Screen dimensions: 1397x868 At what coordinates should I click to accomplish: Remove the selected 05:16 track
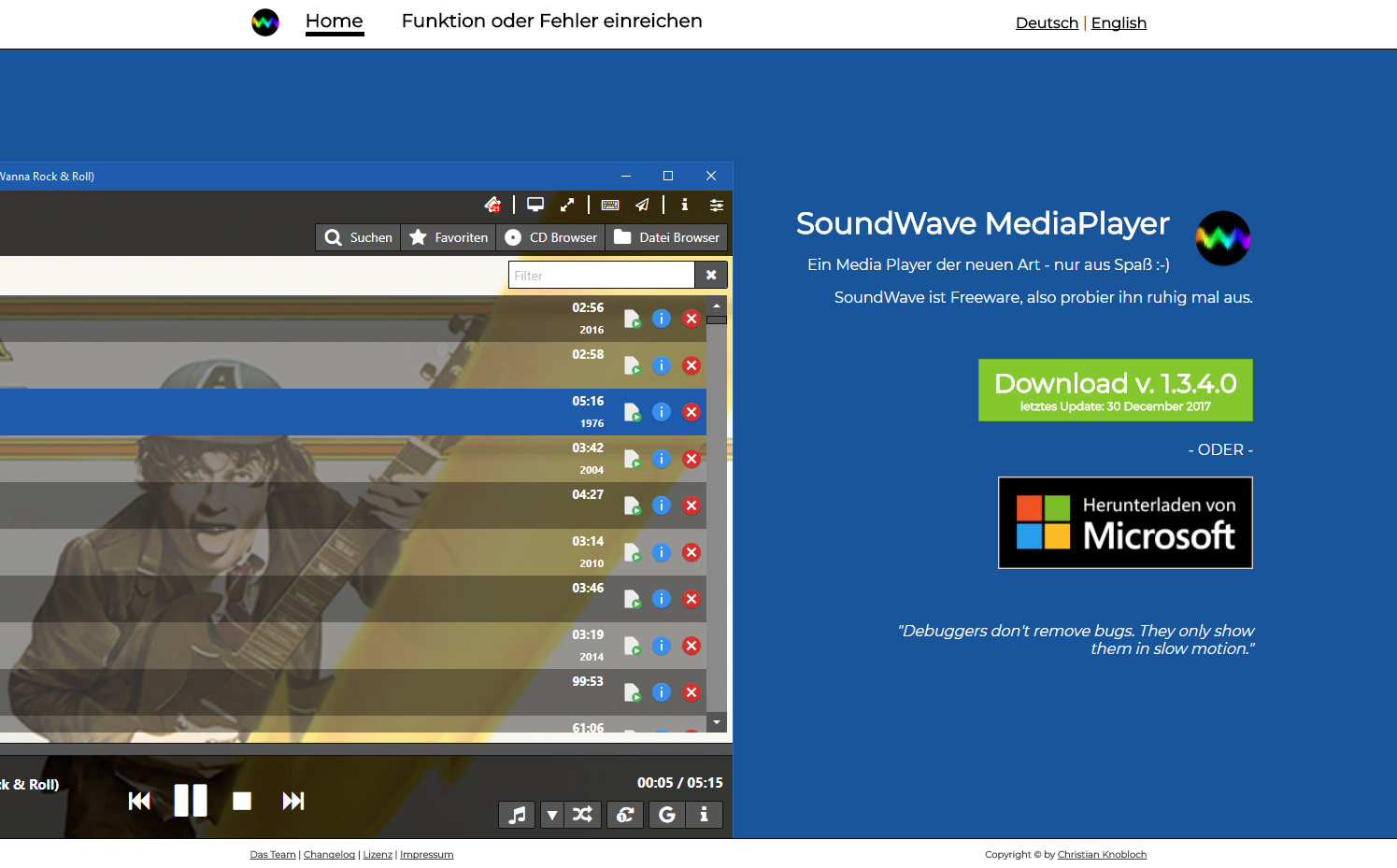(x=691, y=412)
